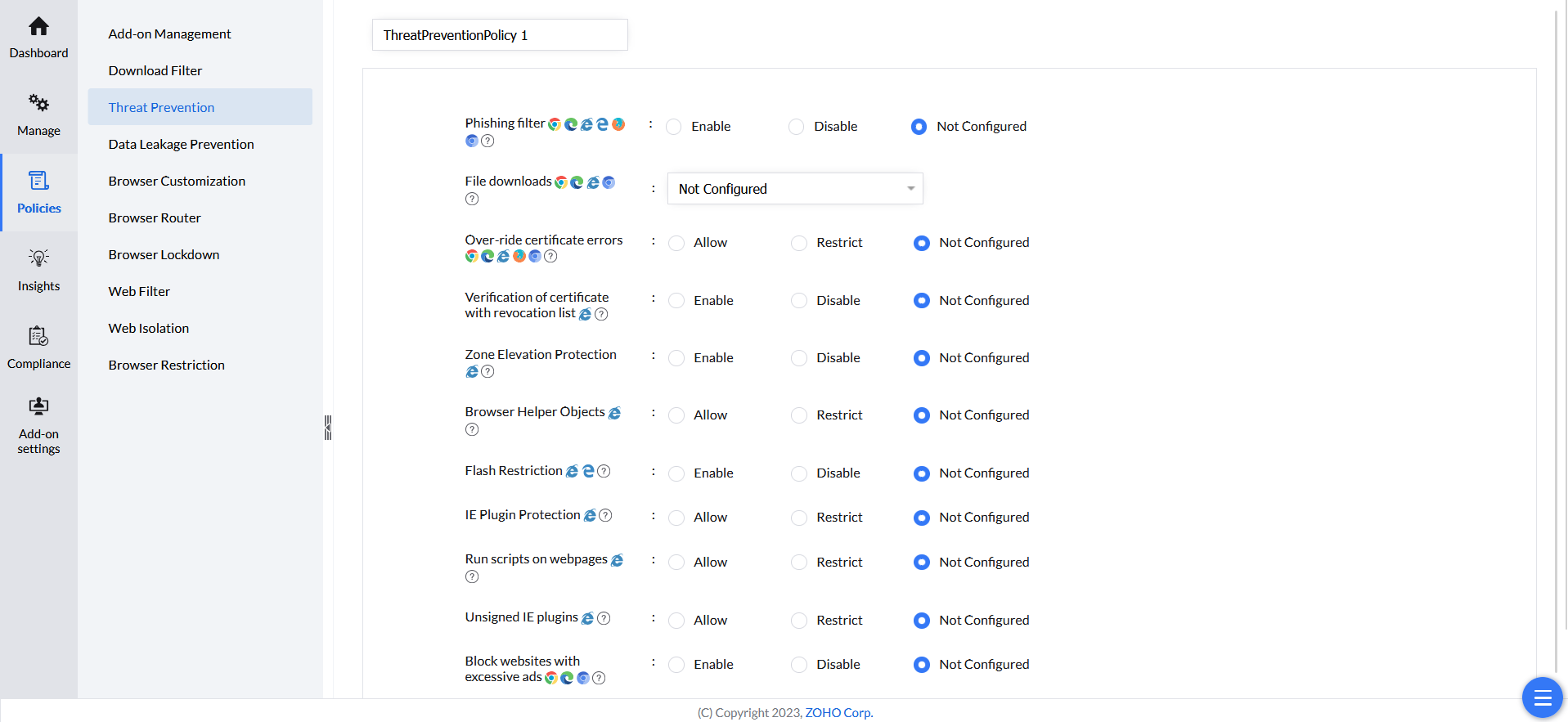Screen dimensions: 1568x722
Task: Click help icon for Browser Helper Objects
Action: [472, 429]
